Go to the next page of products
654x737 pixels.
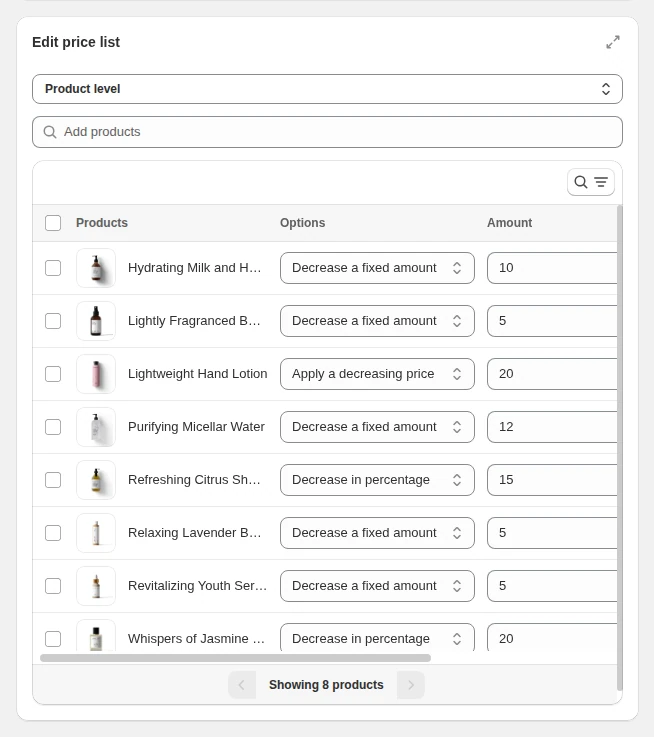pyautogui.click(x=410, y=685)
